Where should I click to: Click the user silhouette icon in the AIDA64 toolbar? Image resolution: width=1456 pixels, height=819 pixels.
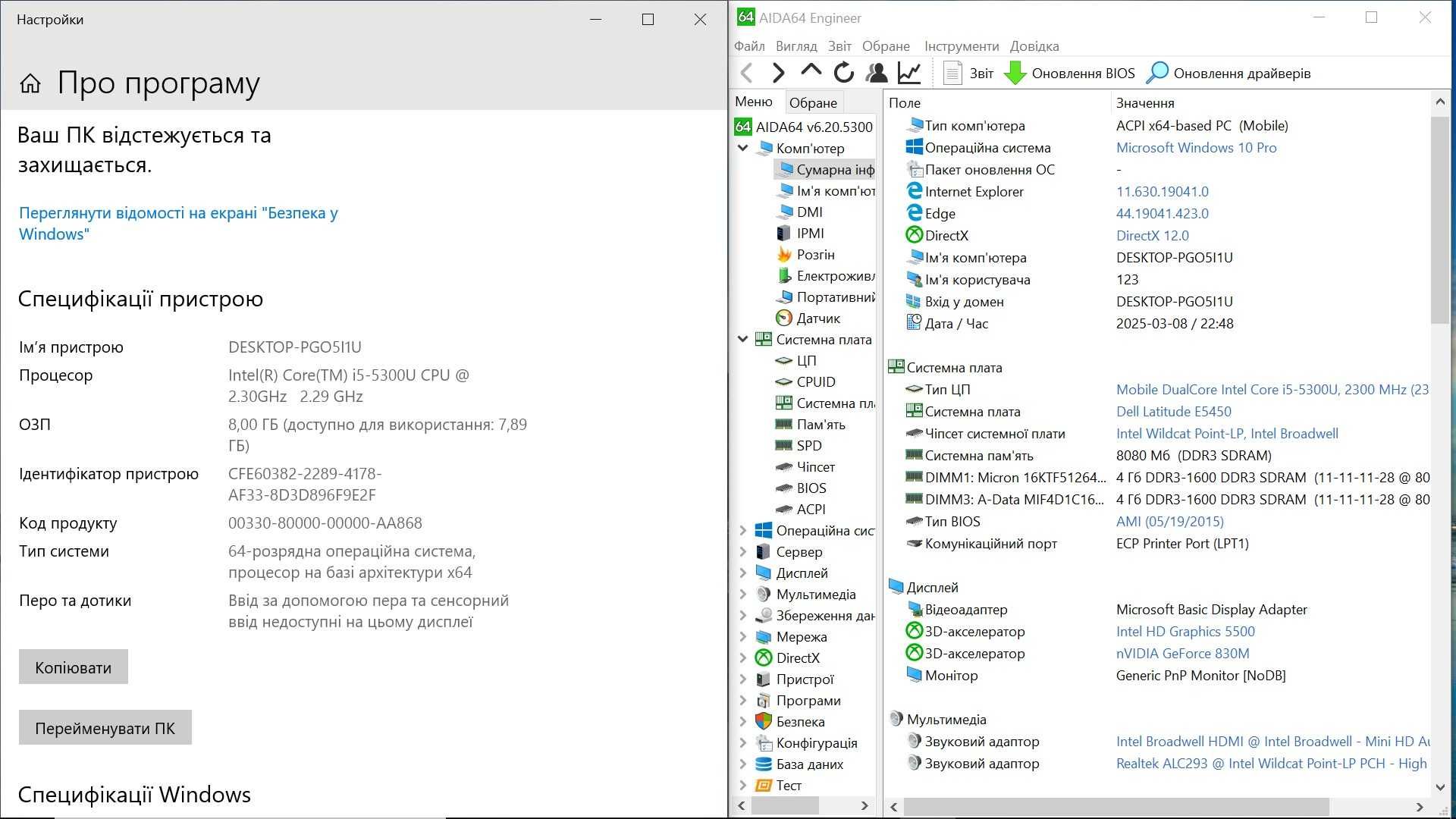coord(877,73)
